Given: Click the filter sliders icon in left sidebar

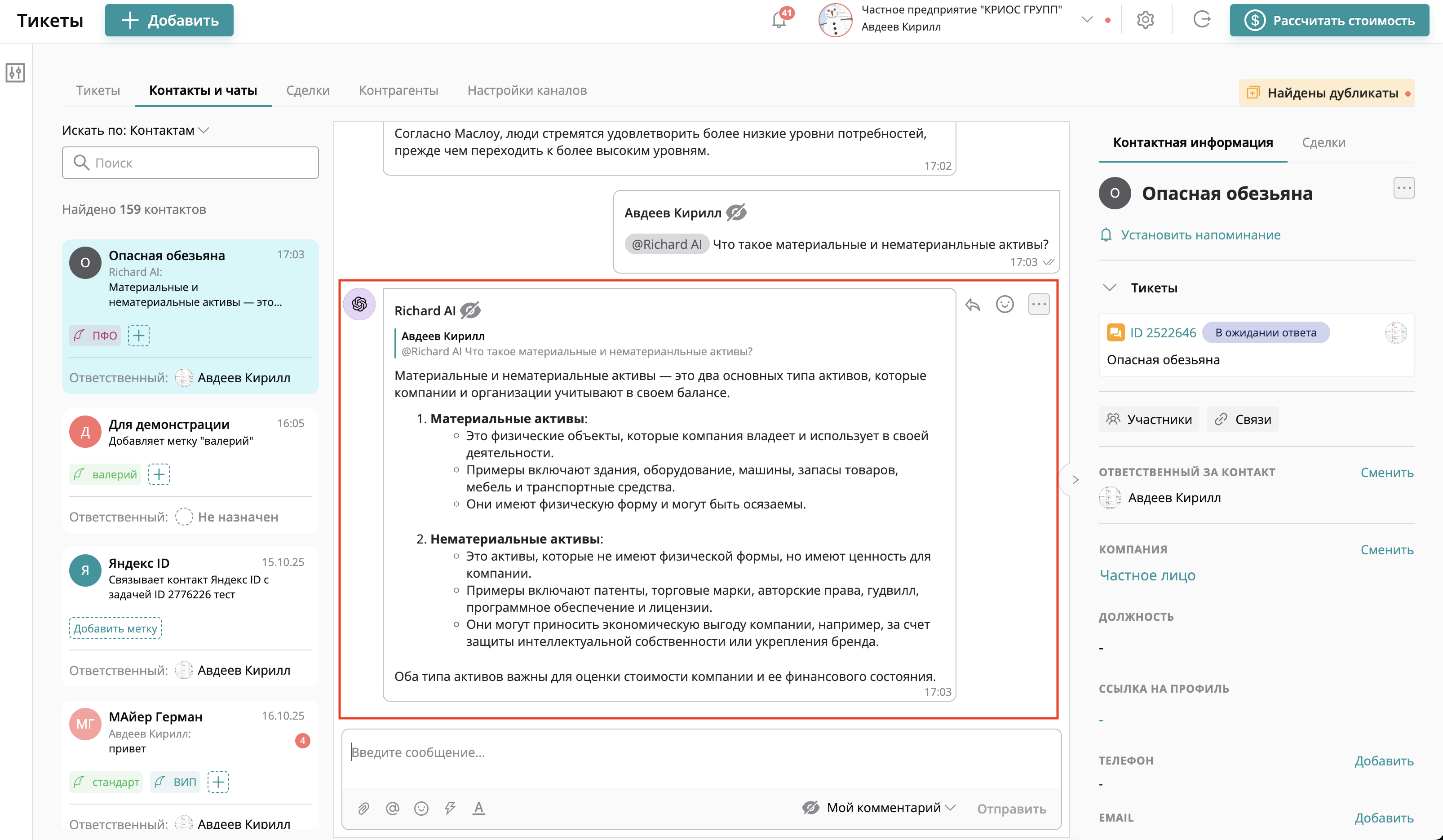Looking at the screenshot, I should pos(15,73).
